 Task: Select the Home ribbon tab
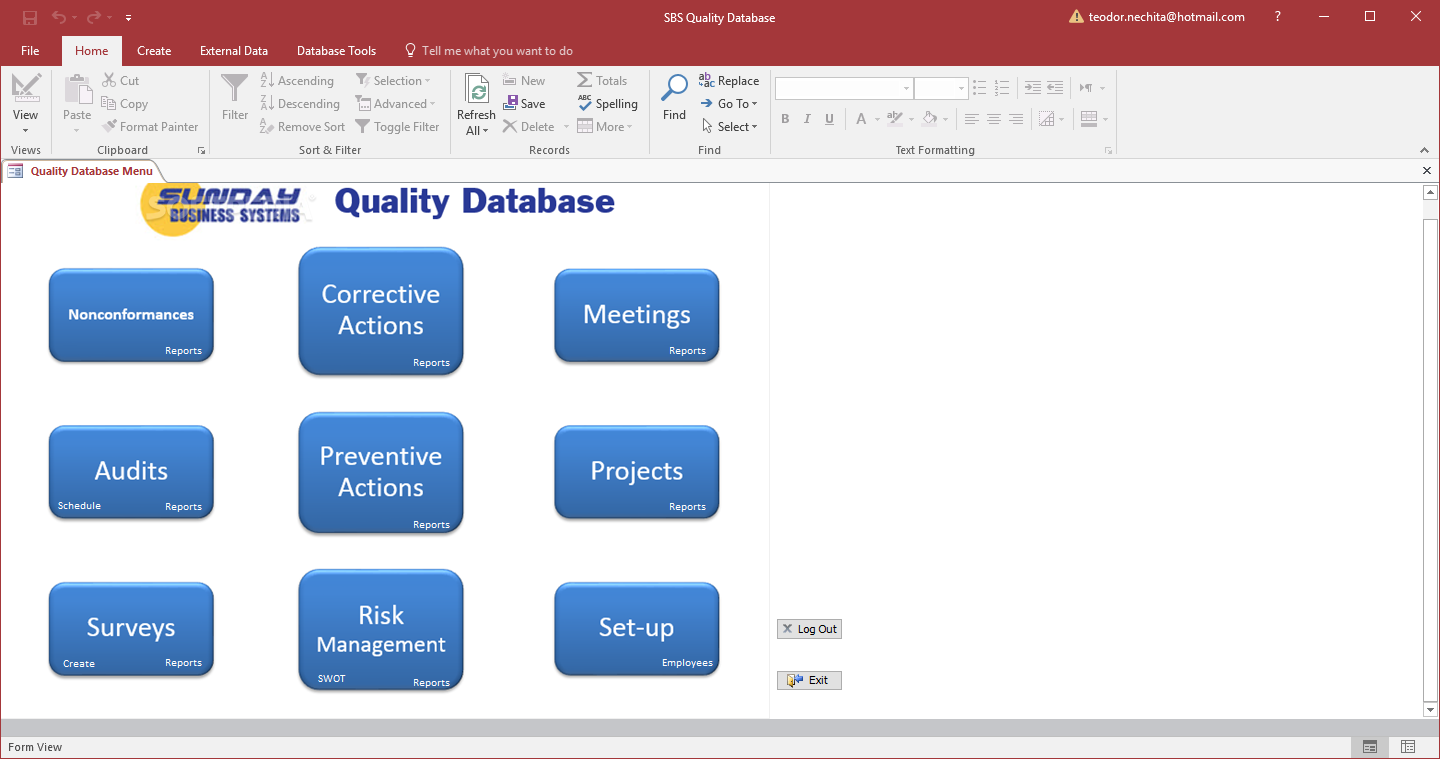point(92,51)
